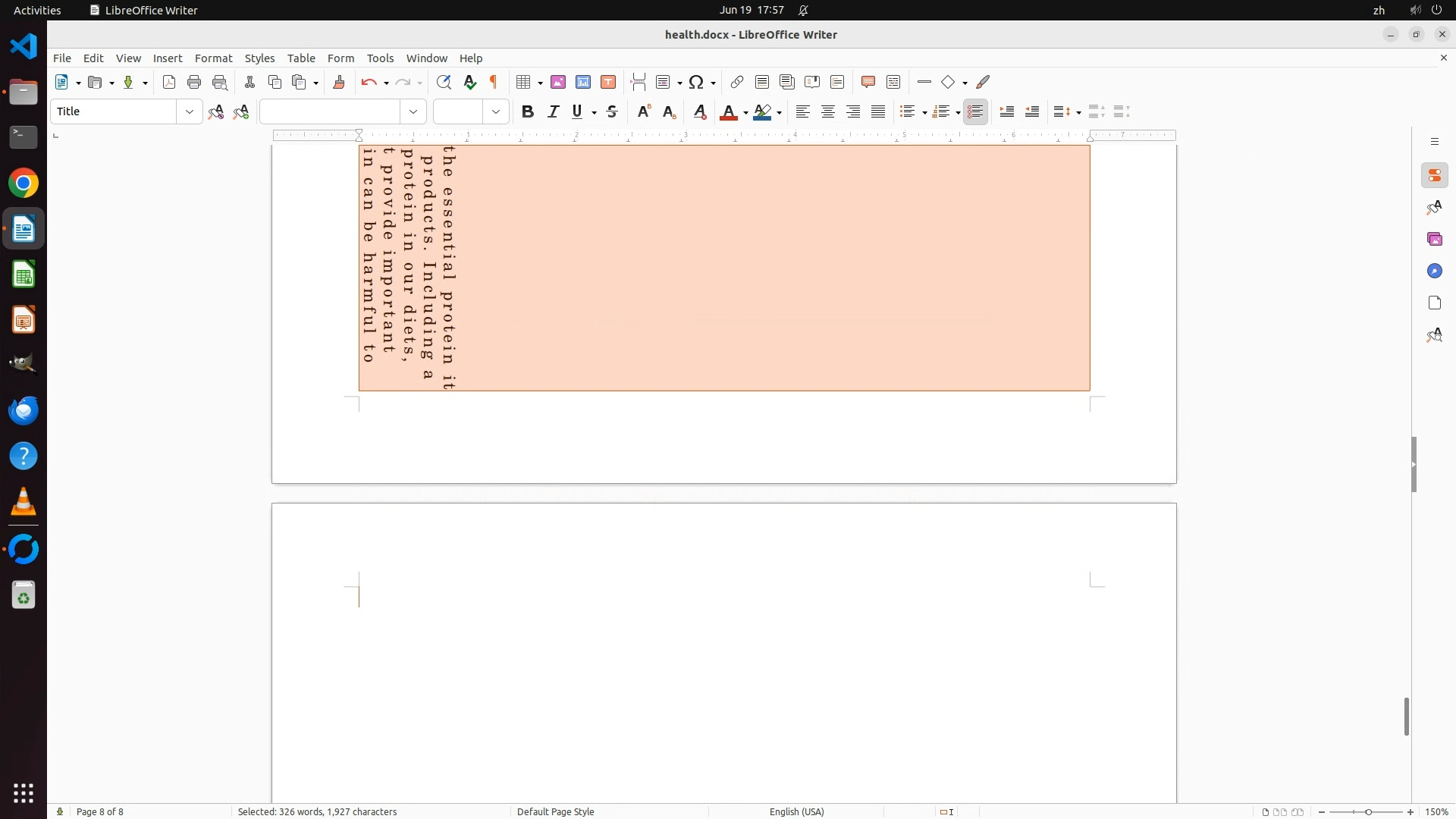
Task: Toggle Italic formatting
Action: [553, 112]
